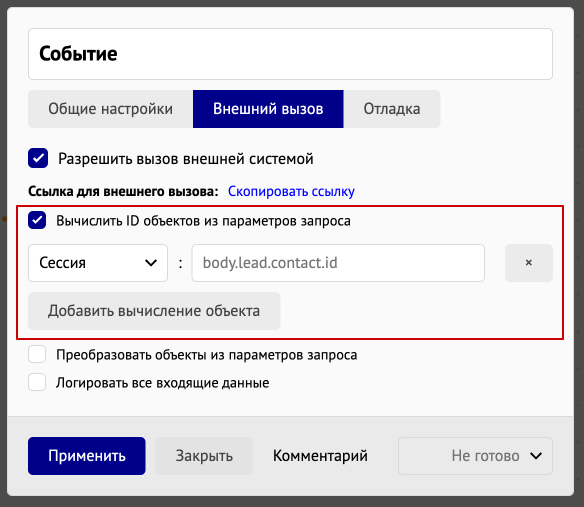Enable Логировать все входящие данные checkbox
Image resolution: width=584 pixels, height=507 pixels.
pyautogui.click(x=37, y=382)
